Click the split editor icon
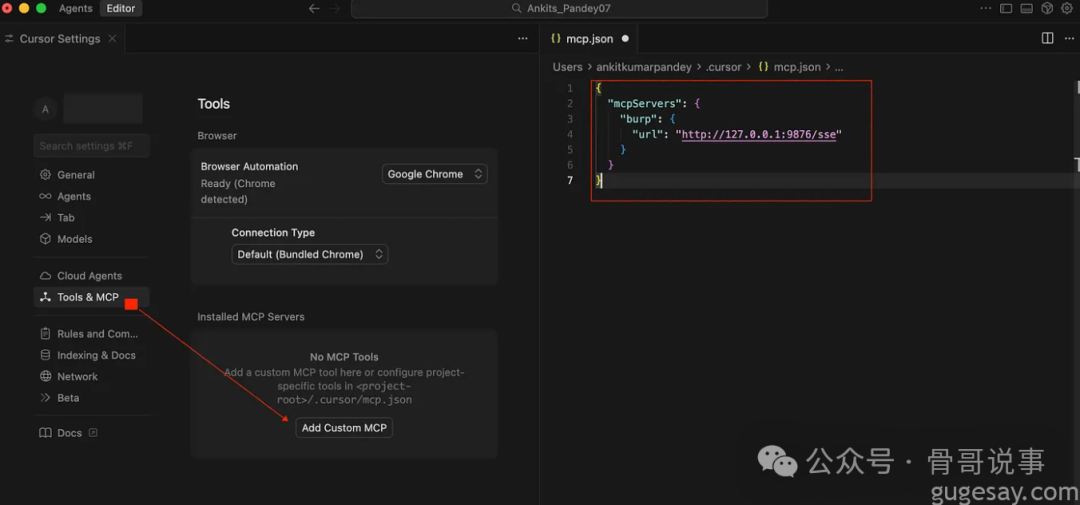1080x505 pixels. [x=1047, y=38]
